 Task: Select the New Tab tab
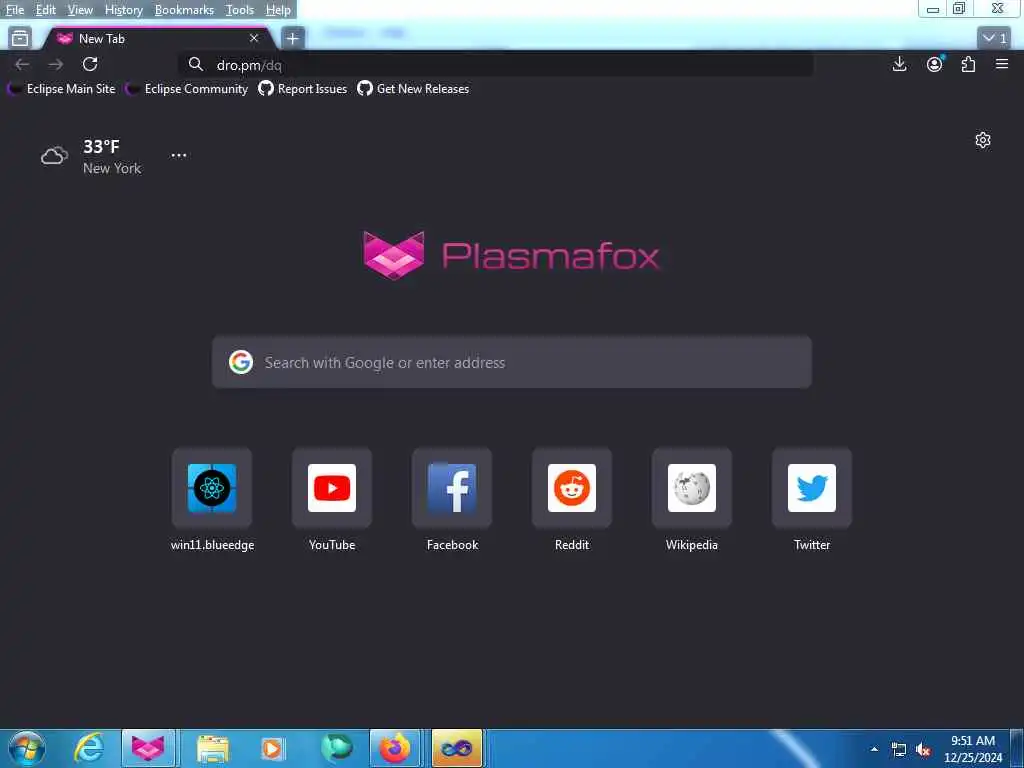click(x=159, y=39)
